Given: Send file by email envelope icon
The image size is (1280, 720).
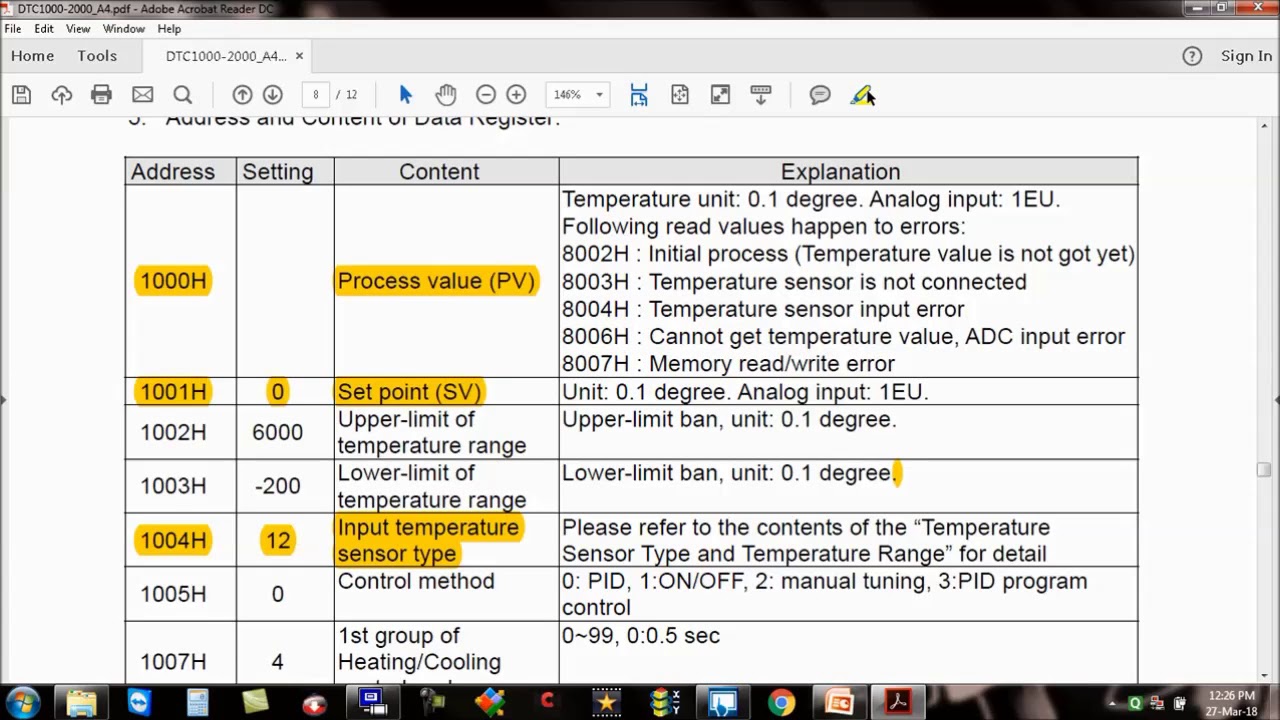Looking at the screenshot, I should [x=142, y=95].
